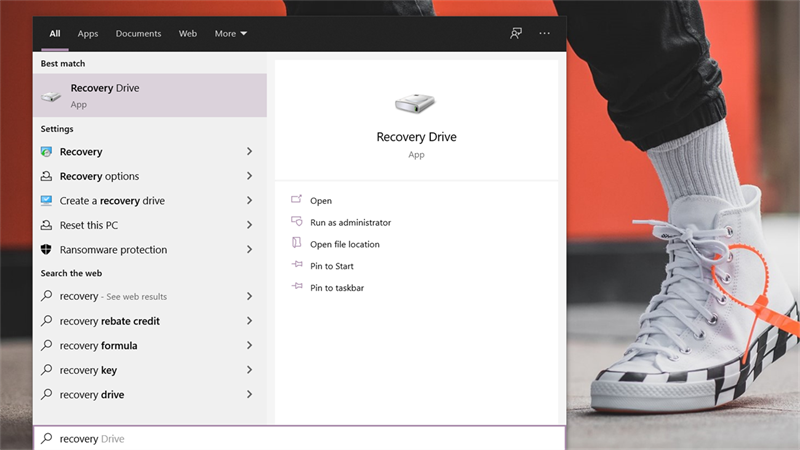Click the Create a recovery drive icon
800x450 pixels.
[x=46, y=201]
